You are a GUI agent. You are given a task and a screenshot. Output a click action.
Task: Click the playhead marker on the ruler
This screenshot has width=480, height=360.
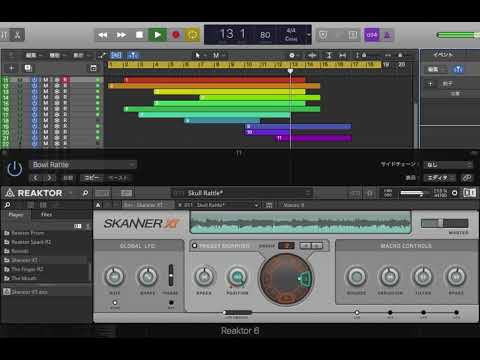pos(290,71)
